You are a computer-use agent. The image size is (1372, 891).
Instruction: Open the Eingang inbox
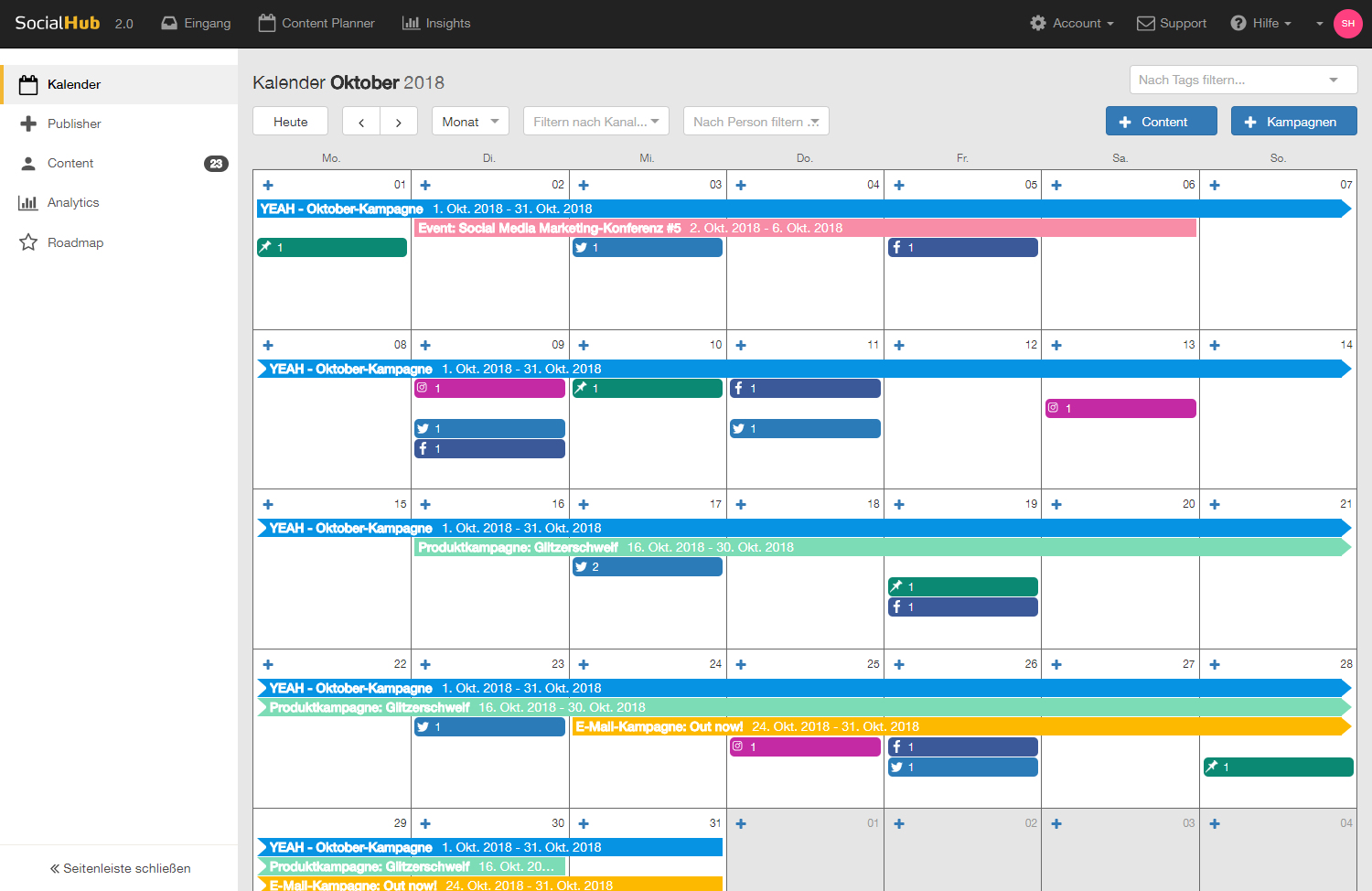[x=196, y=23]
